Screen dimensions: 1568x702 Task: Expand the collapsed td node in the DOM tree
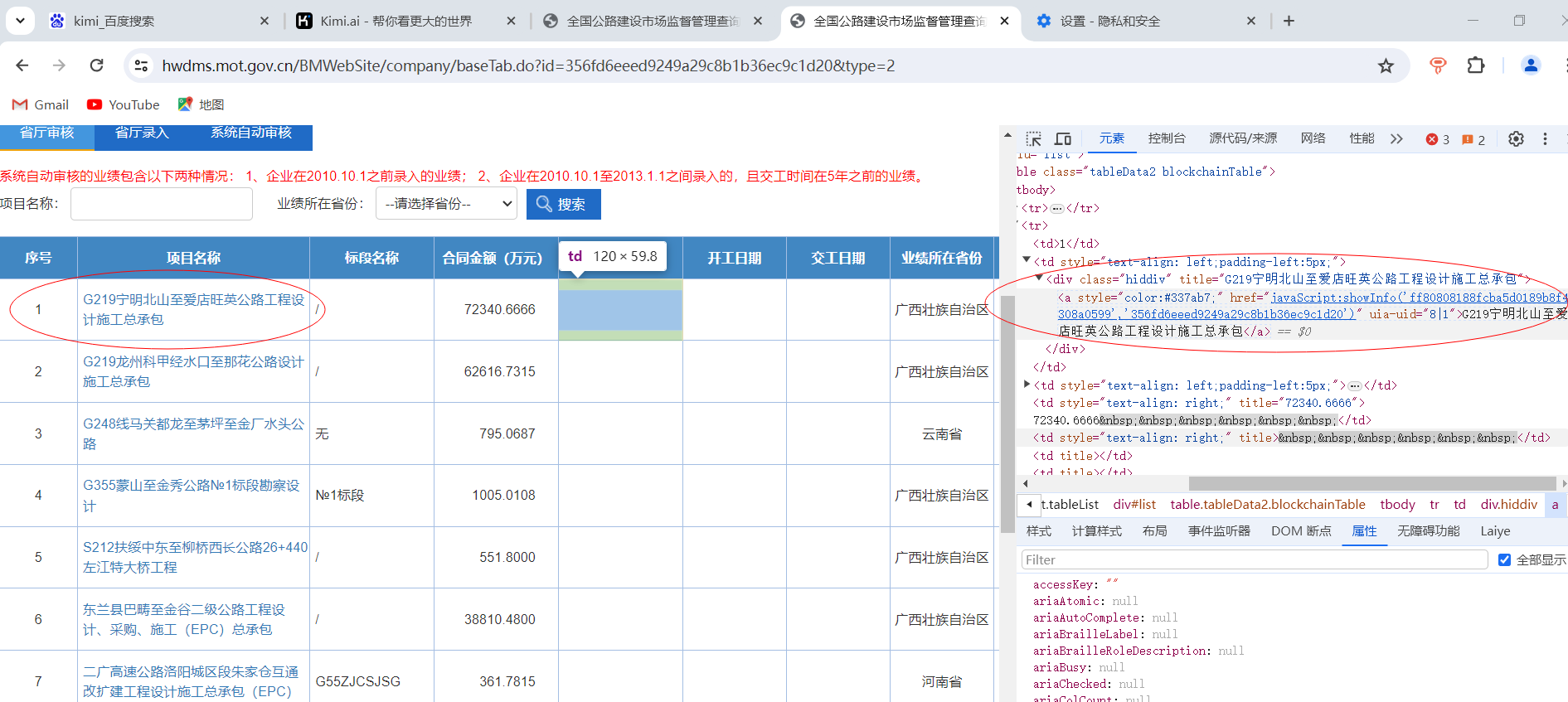tap(1027, 385)
